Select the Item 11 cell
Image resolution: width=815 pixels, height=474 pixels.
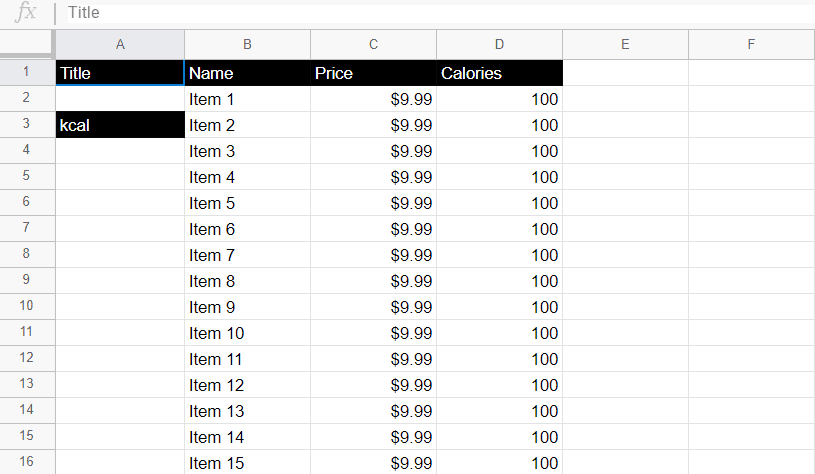(x=247, y=359)
